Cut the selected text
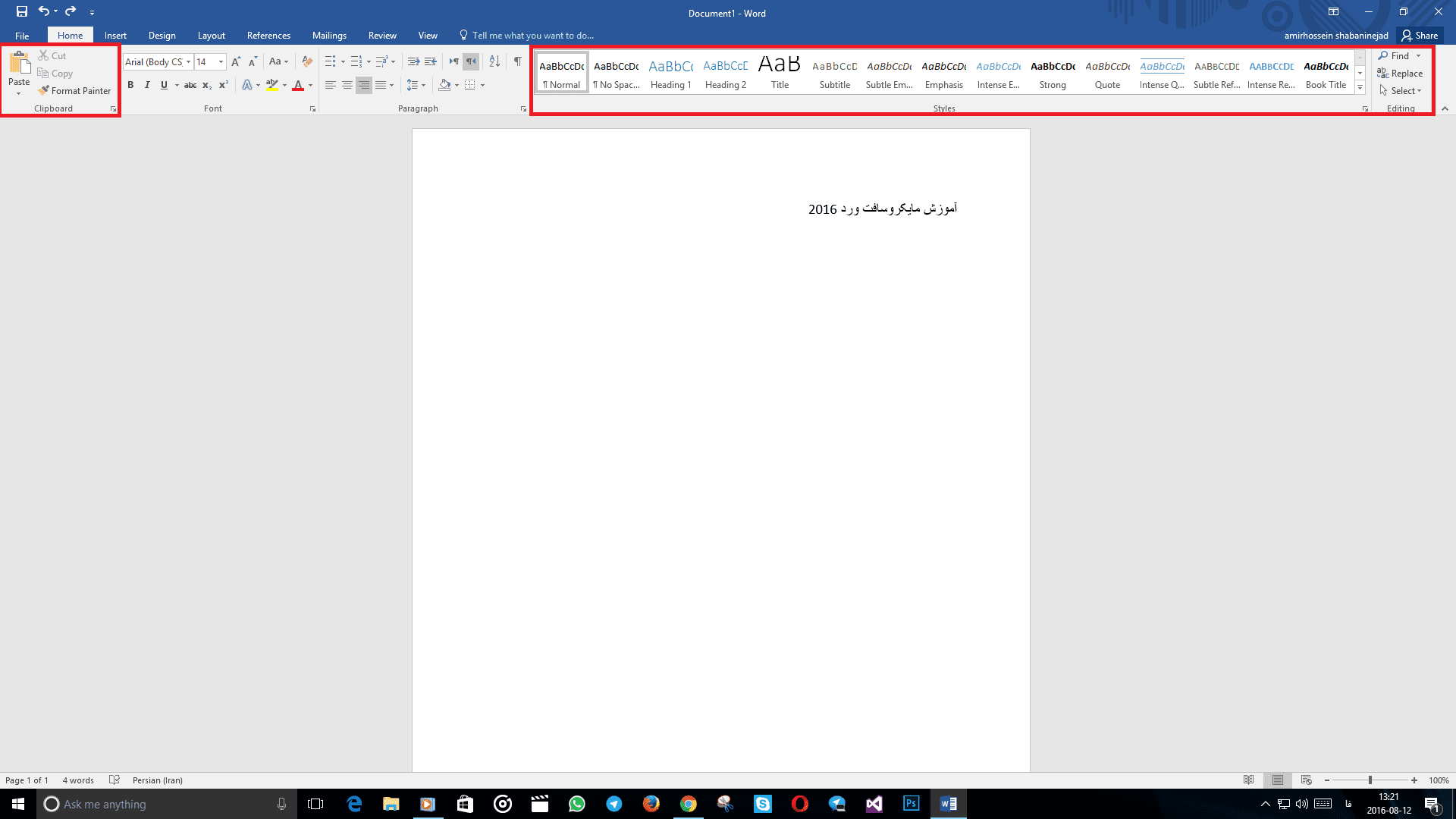The height and width of the screenshot is (819, 1456). [x=52, y=56]
